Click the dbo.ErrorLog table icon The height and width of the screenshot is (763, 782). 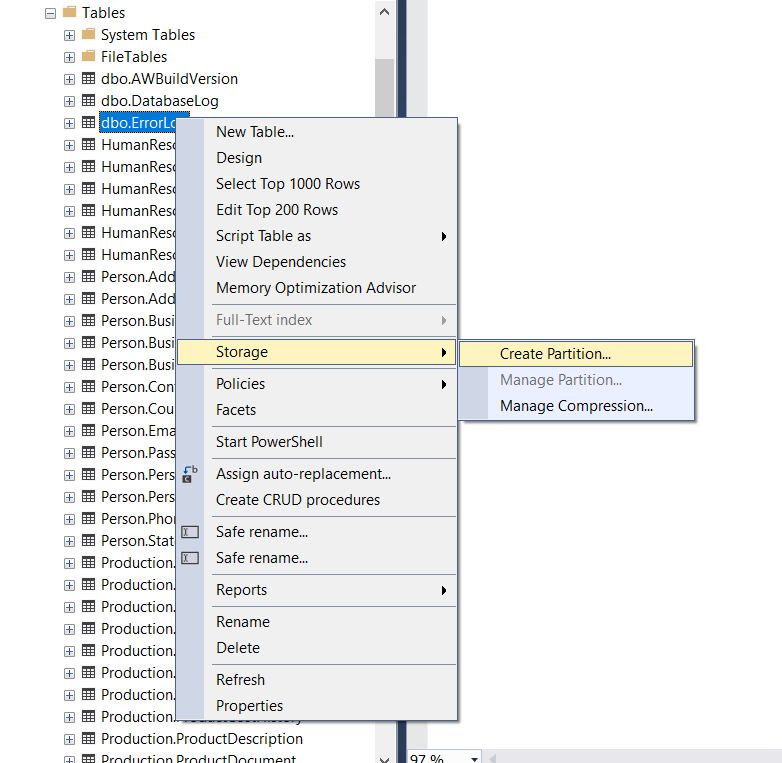tap(88, 122)
